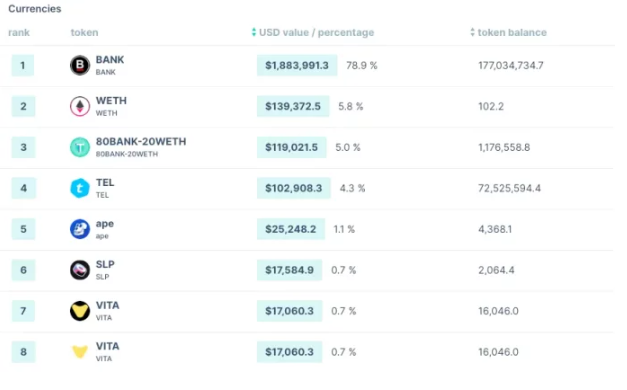
Task: Click the TEL token logo icon
Action: pyautogui.click(x=80, y=188)
